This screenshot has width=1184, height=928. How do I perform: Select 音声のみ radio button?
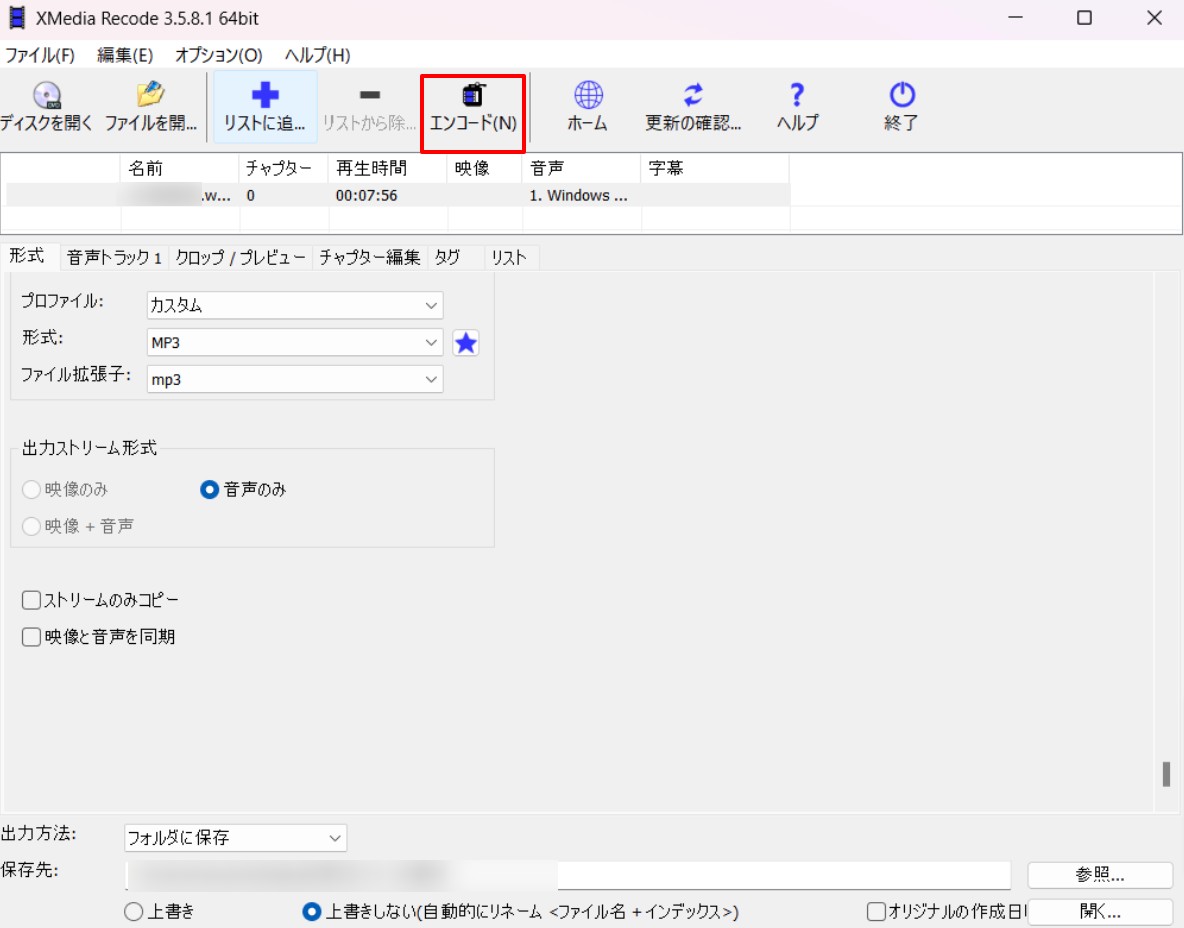pos(209,489)
